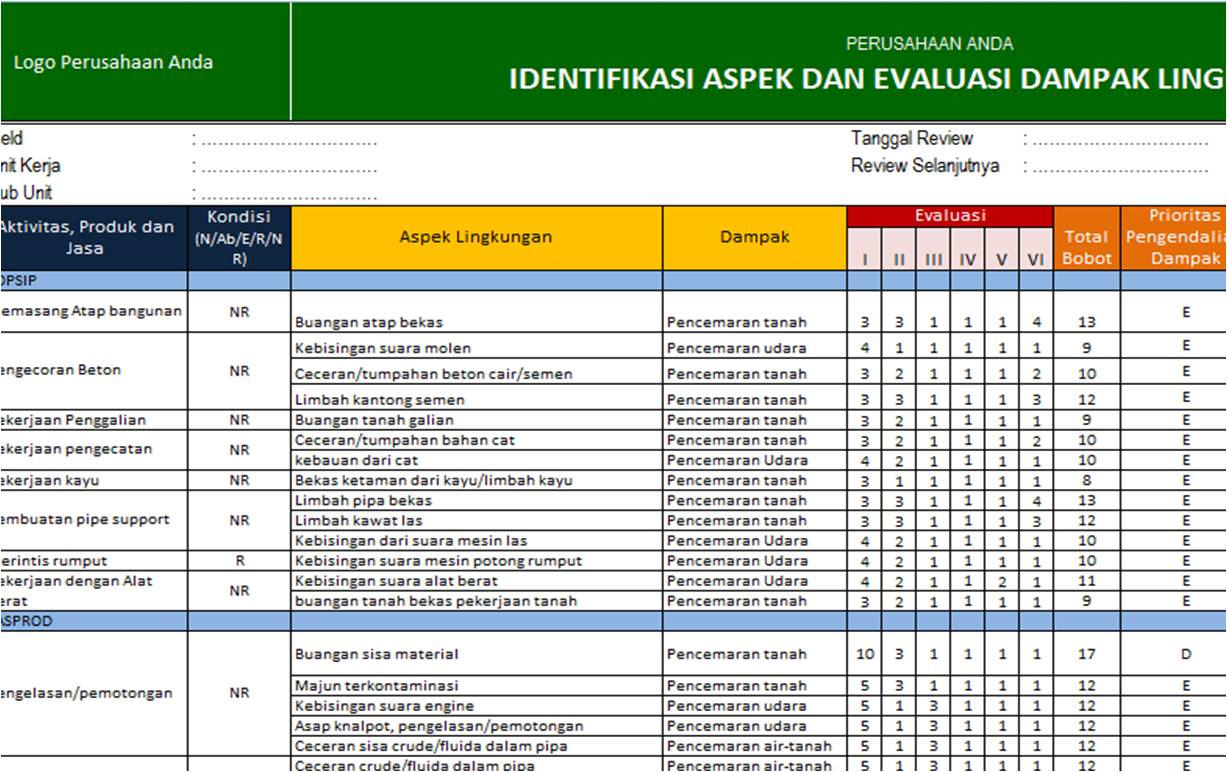
Task: Select the Buangan atap bekas cell
Action: point(476,312)
